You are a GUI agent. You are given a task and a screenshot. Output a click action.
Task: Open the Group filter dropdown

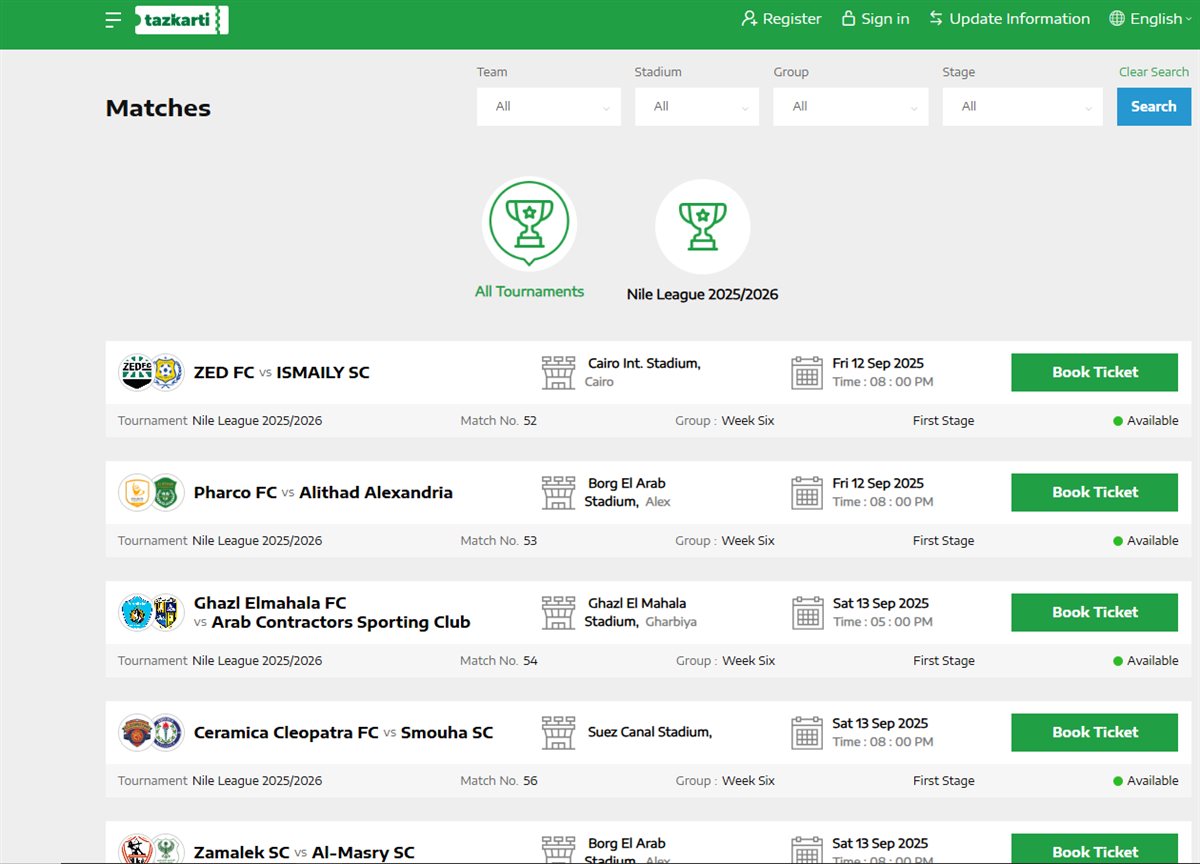tap(851, 107)
